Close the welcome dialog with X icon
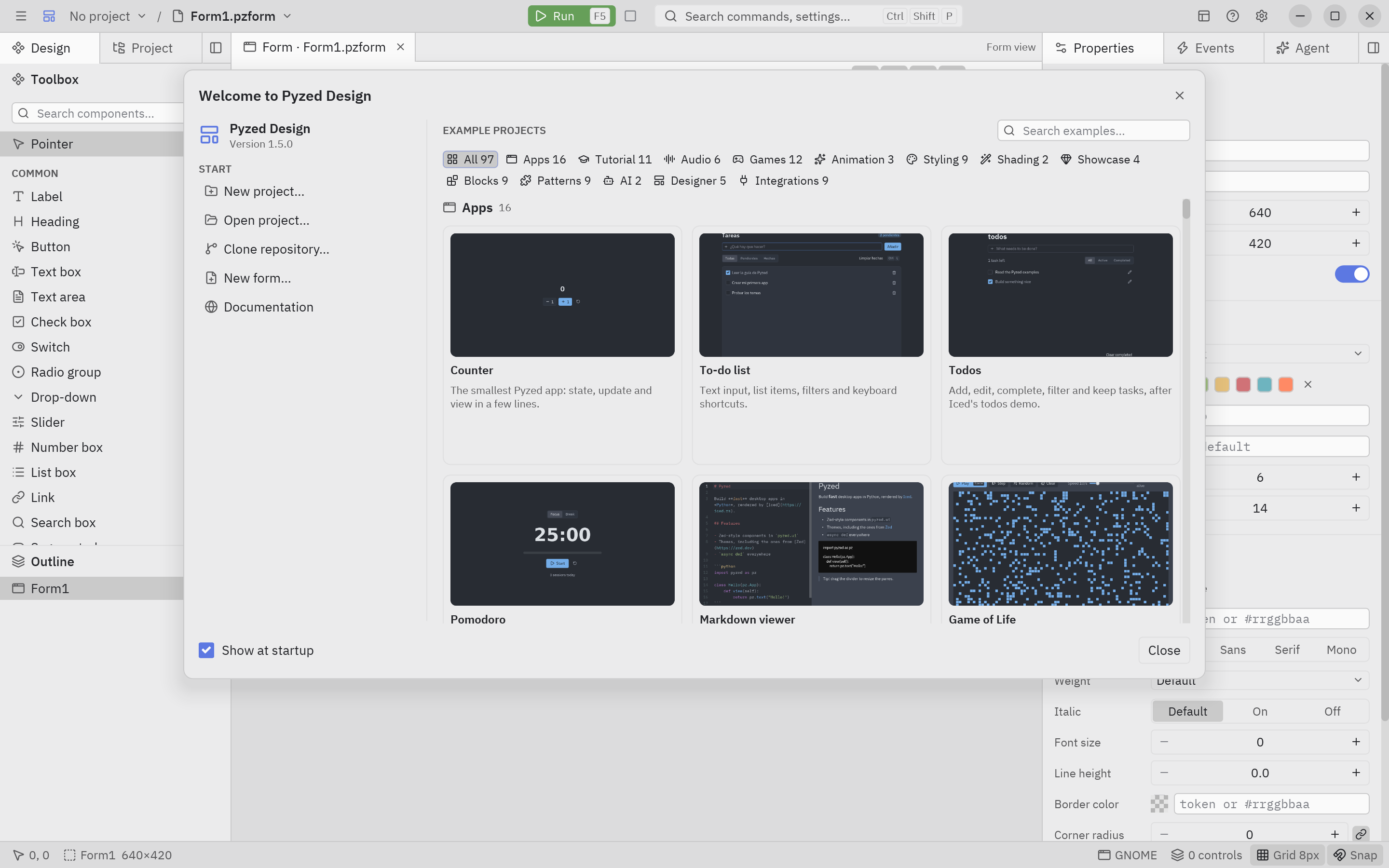This screenshot has width=1389, height=868. [x=1179, y=95]
